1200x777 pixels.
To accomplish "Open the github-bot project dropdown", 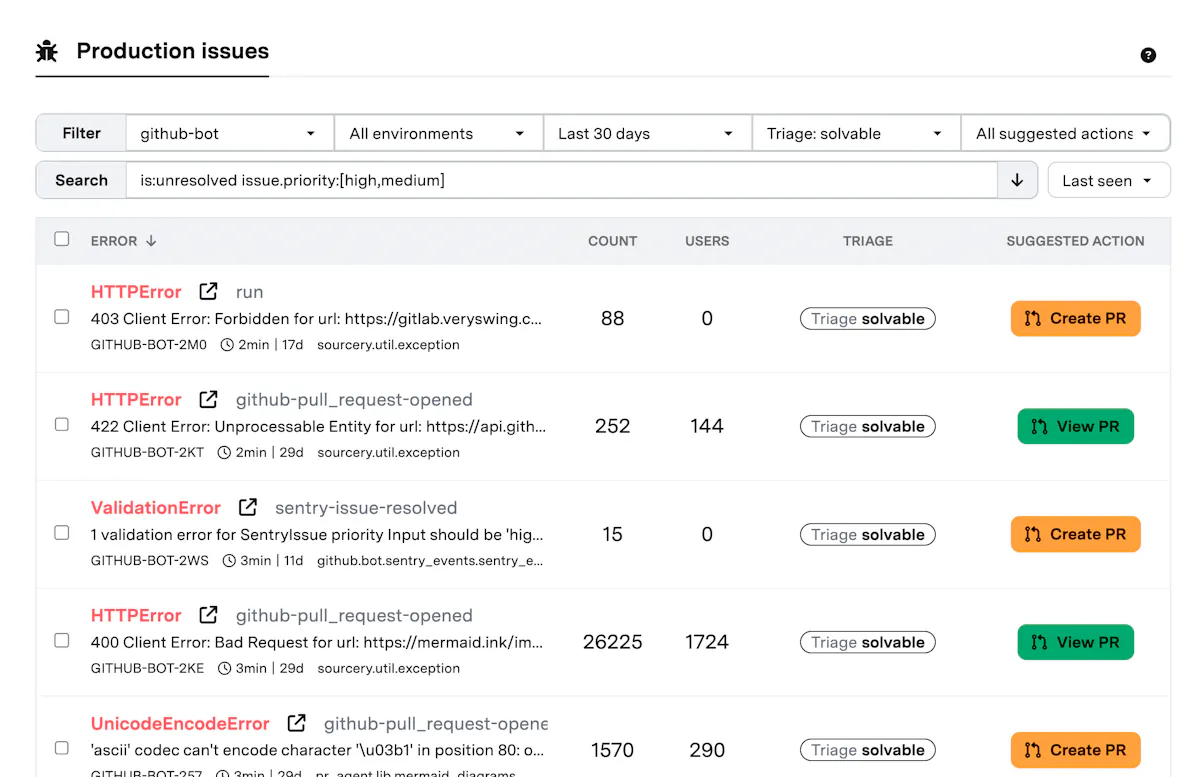I will pos(229,133).
